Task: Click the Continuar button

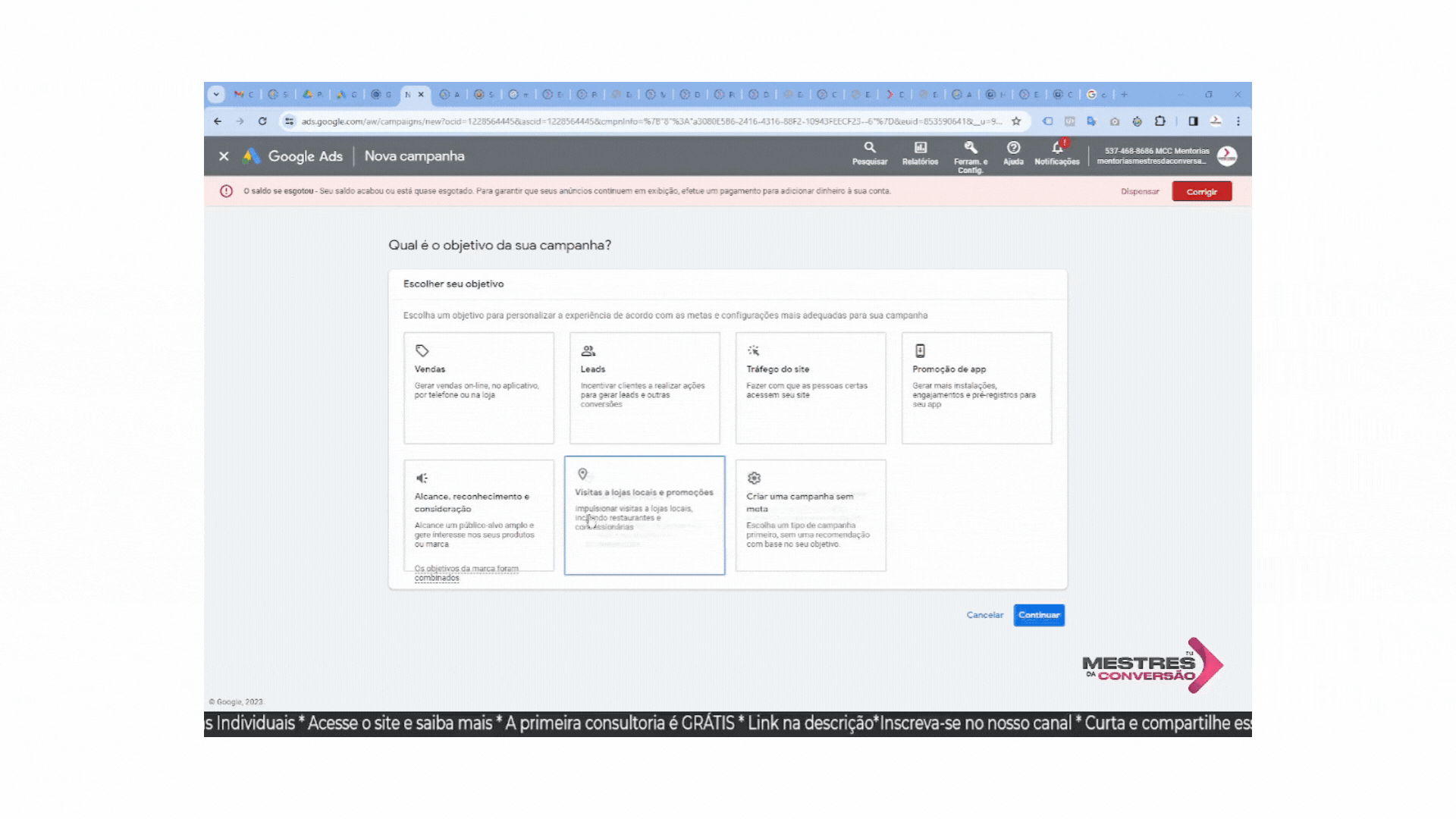Action: pos(1038,615)
